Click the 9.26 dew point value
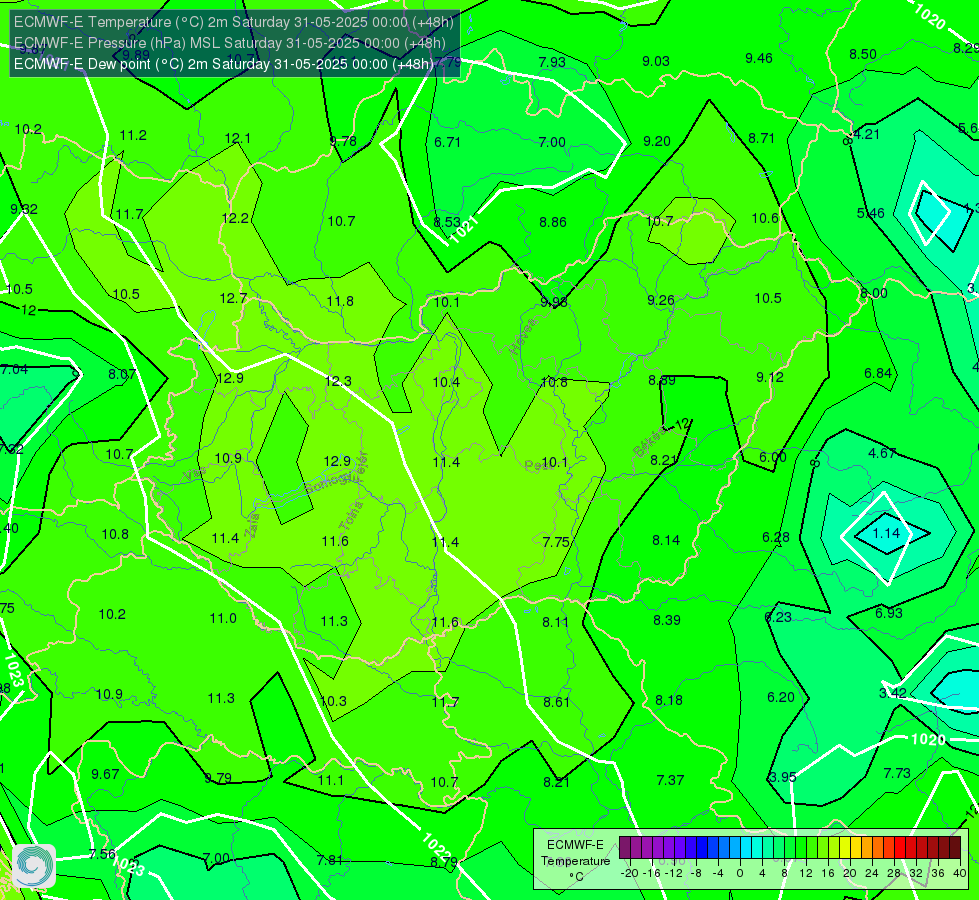 [x=661, y=300]
